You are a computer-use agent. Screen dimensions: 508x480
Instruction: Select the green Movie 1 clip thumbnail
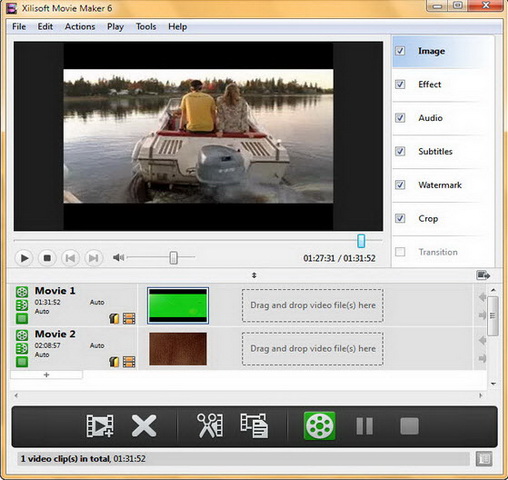pos(178,306)
